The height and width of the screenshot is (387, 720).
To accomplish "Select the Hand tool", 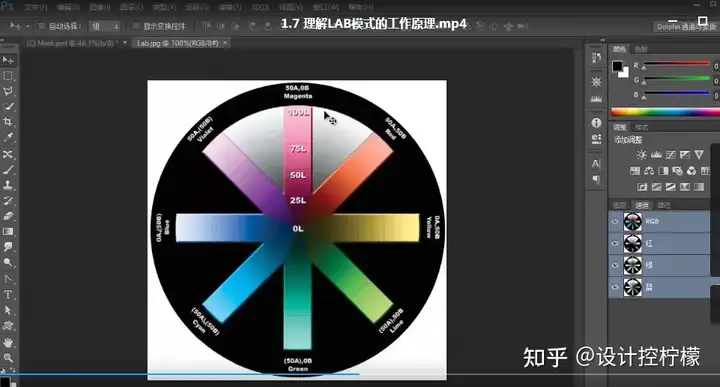I will [x=8, y=342].
